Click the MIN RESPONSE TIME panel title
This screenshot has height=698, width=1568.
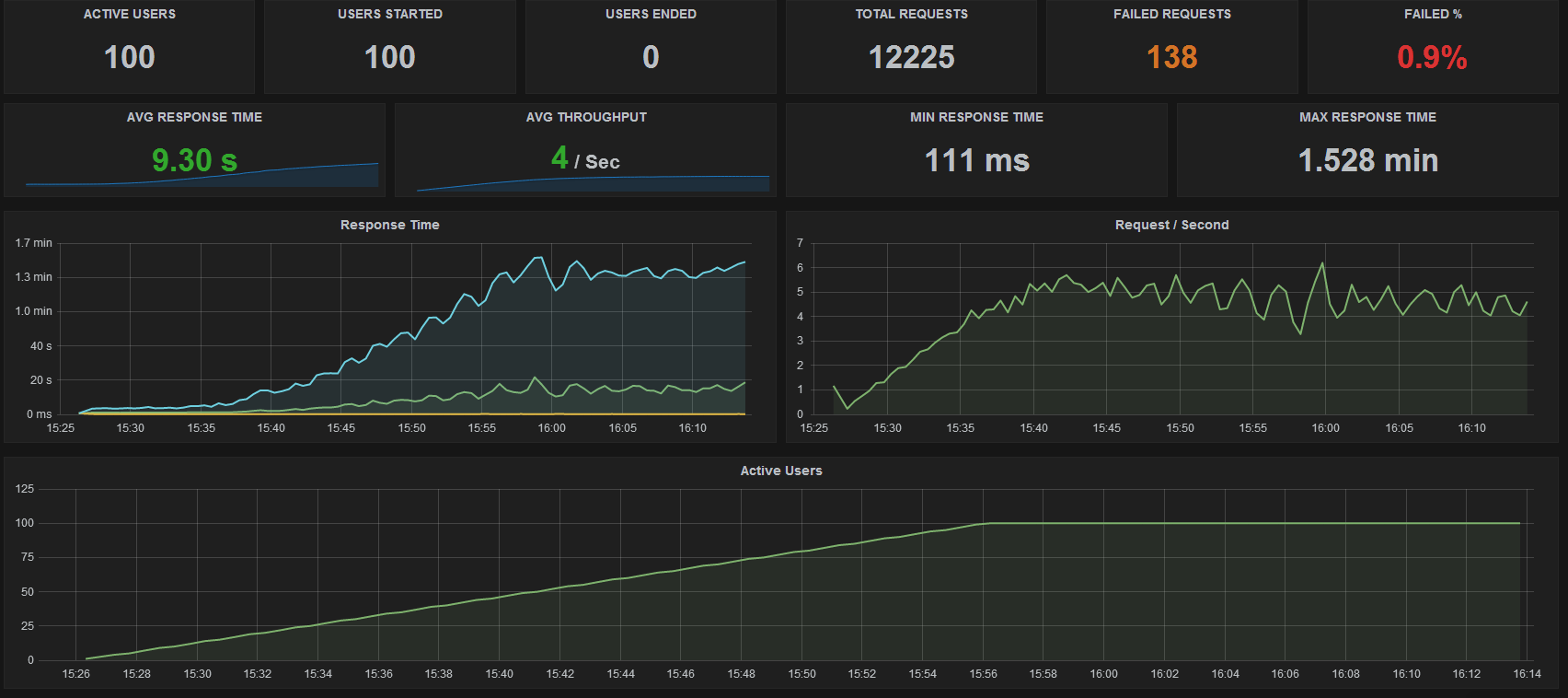point(976,117)
